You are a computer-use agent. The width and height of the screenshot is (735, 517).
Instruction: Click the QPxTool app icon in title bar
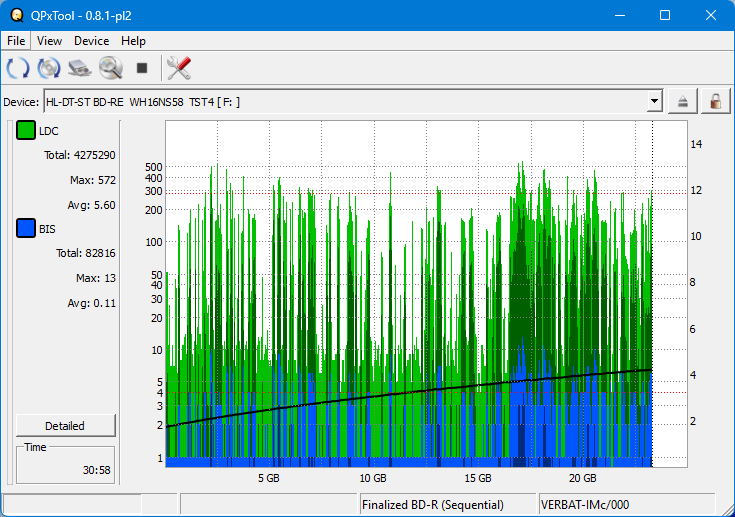[x=17, y=15]
